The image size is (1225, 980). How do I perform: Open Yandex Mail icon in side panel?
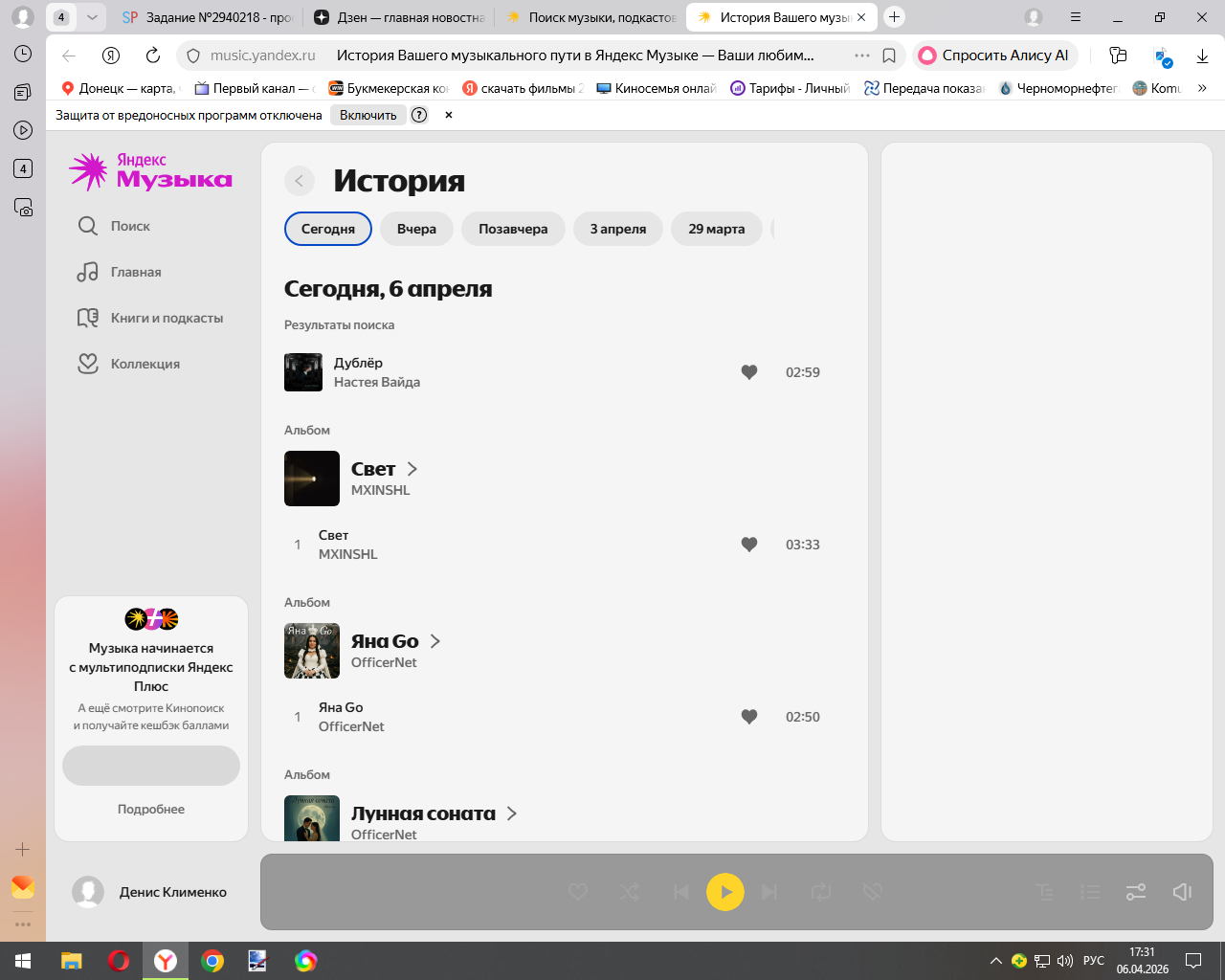pos(23,887)
